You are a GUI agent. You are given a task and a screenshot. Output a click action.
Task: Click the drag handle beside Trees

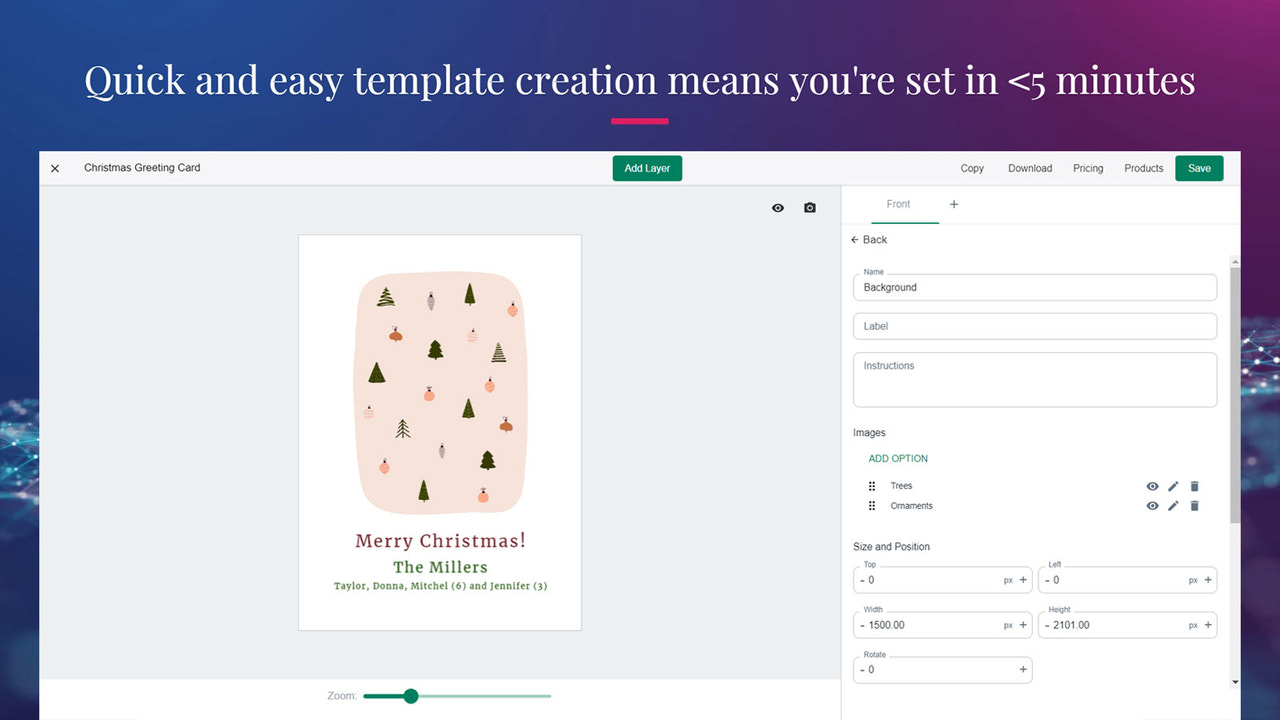[871, 486]
